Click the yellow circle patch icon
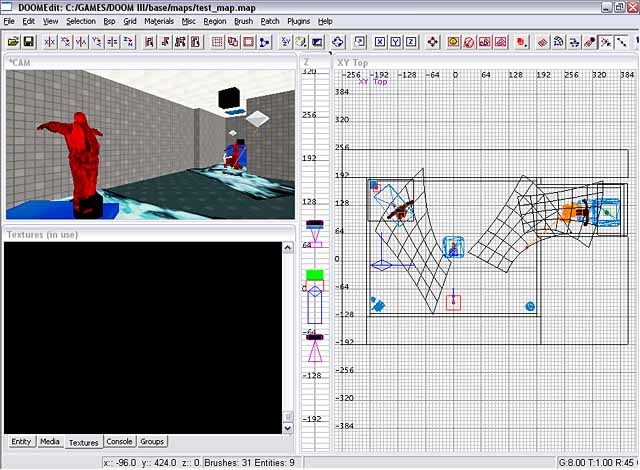Screen dimensions: 640x470 453,42
